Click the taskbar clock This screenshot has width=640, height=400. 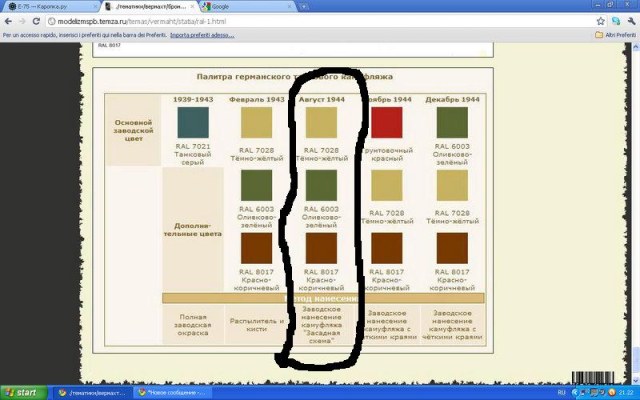click(625, 392)
